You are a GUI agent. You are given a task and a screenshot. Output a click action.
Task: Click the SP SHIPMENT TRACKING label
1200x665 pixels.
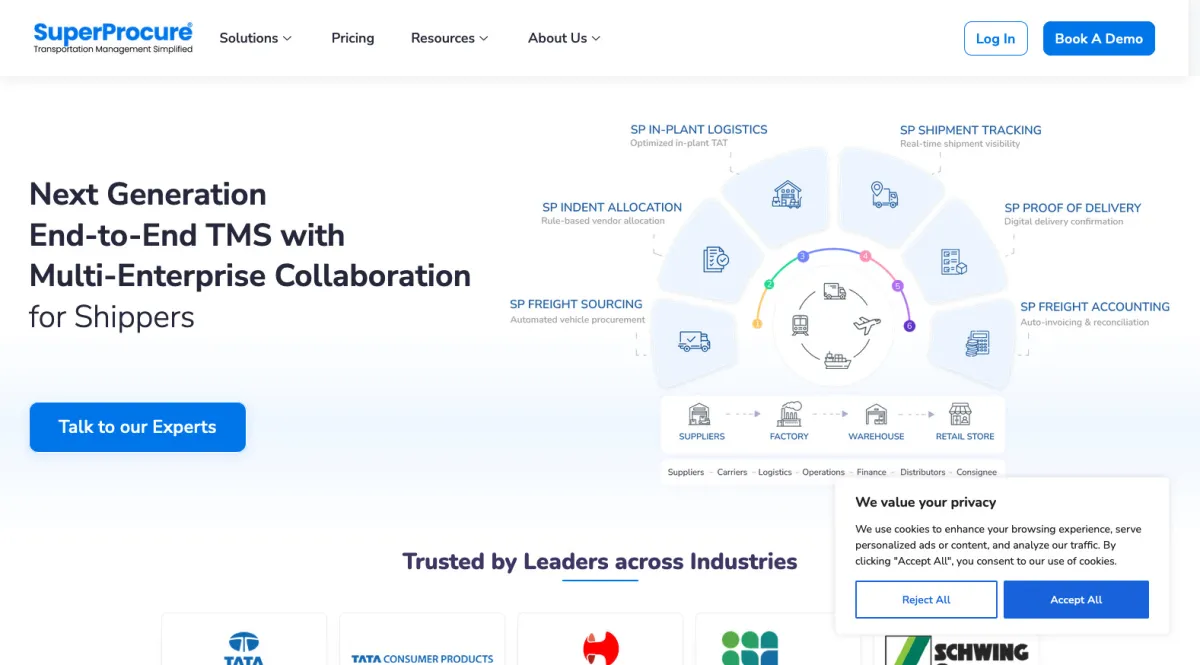pos(970,130)
